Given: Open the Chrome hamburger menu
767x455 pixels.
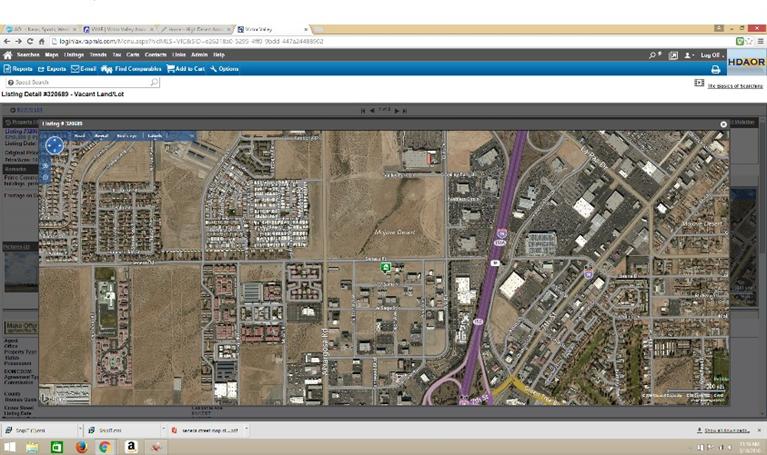Looking at the screenshot, I should point(761,42).
